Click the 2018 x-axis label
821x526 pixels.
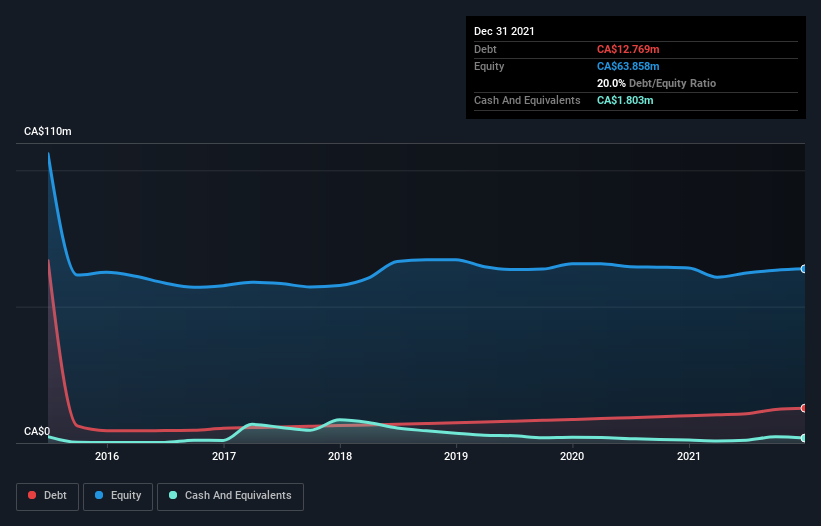(340, 456)
